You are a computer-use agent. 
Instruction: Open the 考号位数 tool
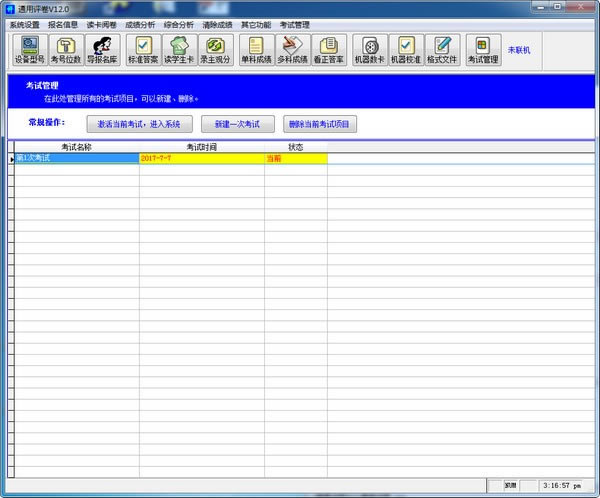tap(66, 50)
